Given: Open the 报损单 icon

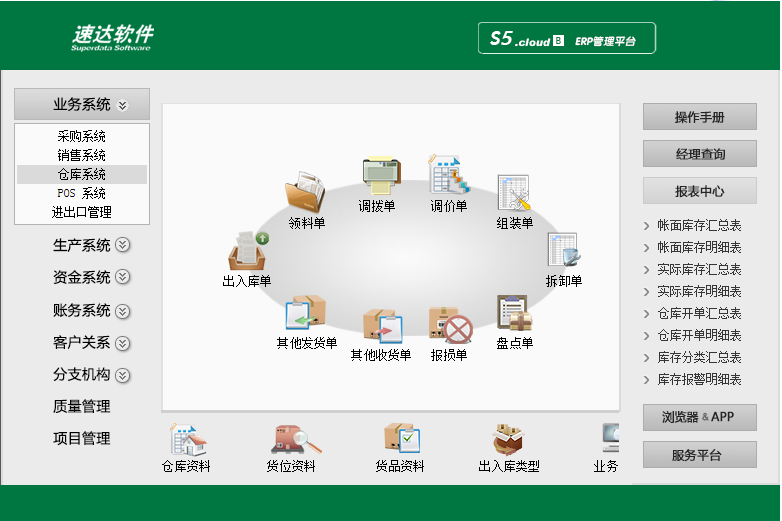Looking at the screenshot, I should click(450, 325).
